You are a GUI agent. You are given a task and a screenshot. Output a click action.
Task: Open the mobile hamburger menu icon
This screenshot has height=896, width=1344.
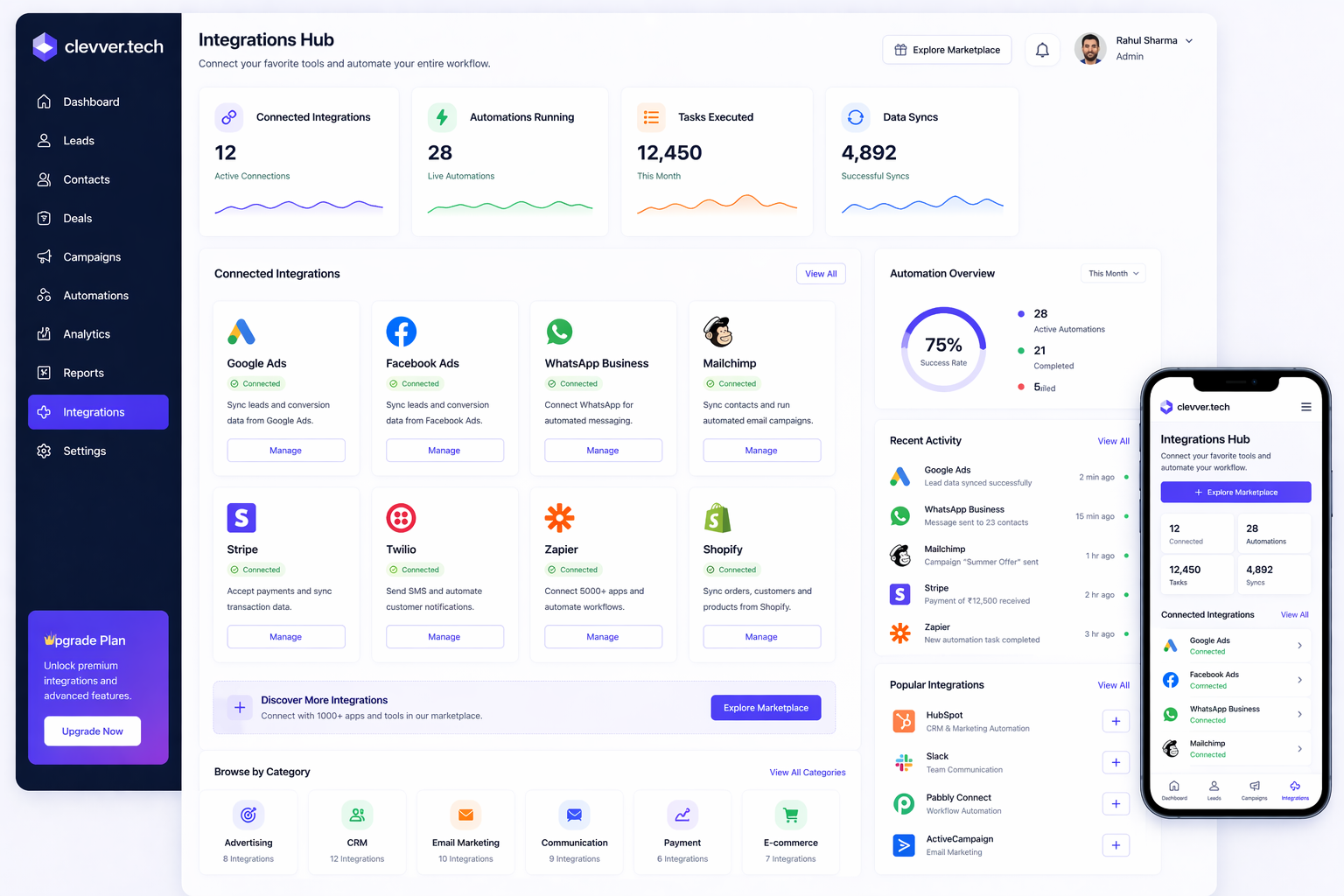[1305, 407]
